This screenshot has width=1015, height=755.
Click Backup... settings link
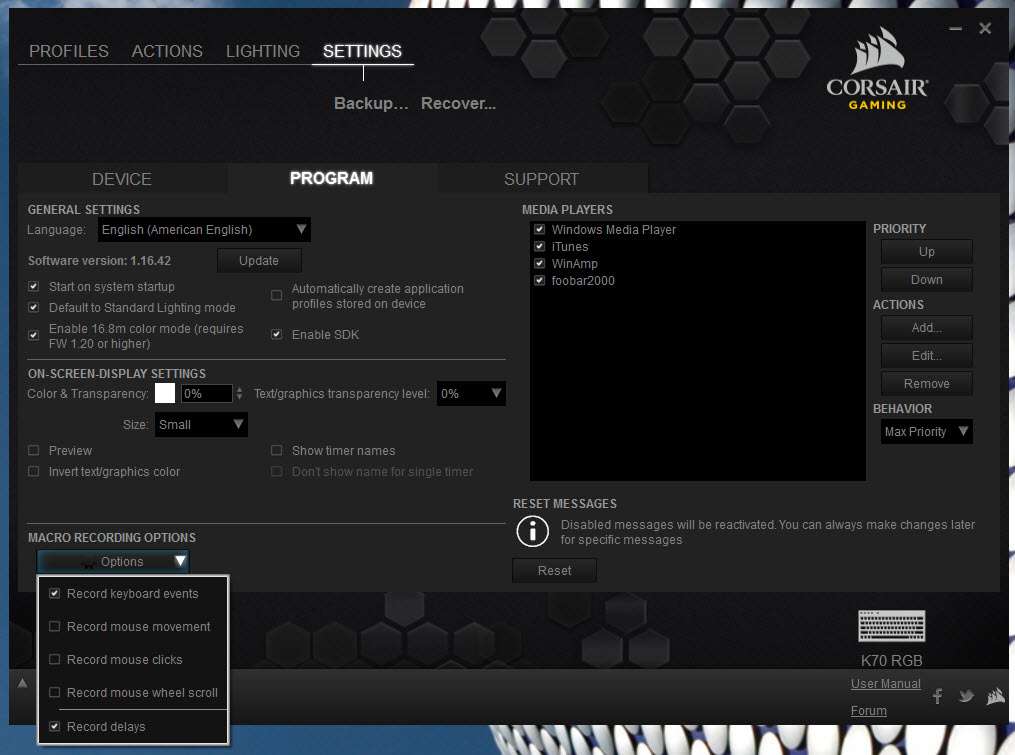pos(371,104)
